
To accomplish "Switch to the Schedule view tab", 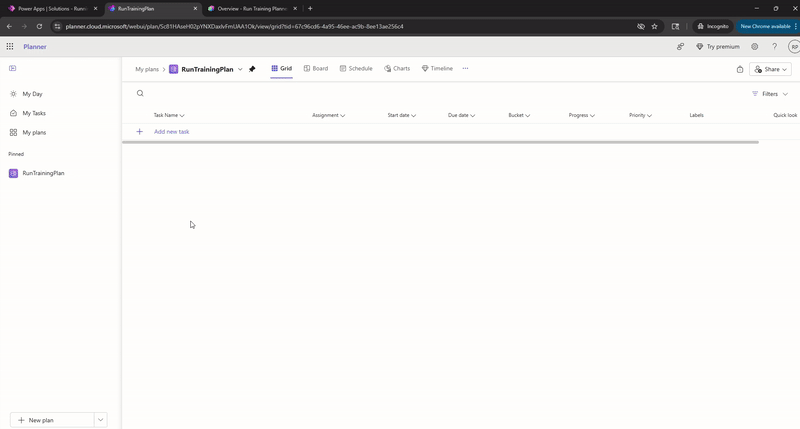I will pyautogui.click(x=356, y=69).
